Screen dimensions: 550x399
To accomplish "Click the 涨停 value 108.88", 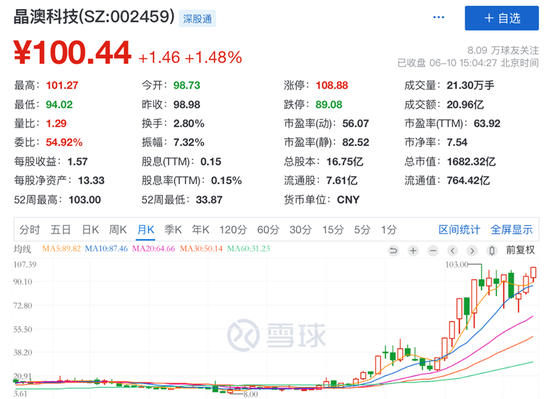I will coord(332,85).
